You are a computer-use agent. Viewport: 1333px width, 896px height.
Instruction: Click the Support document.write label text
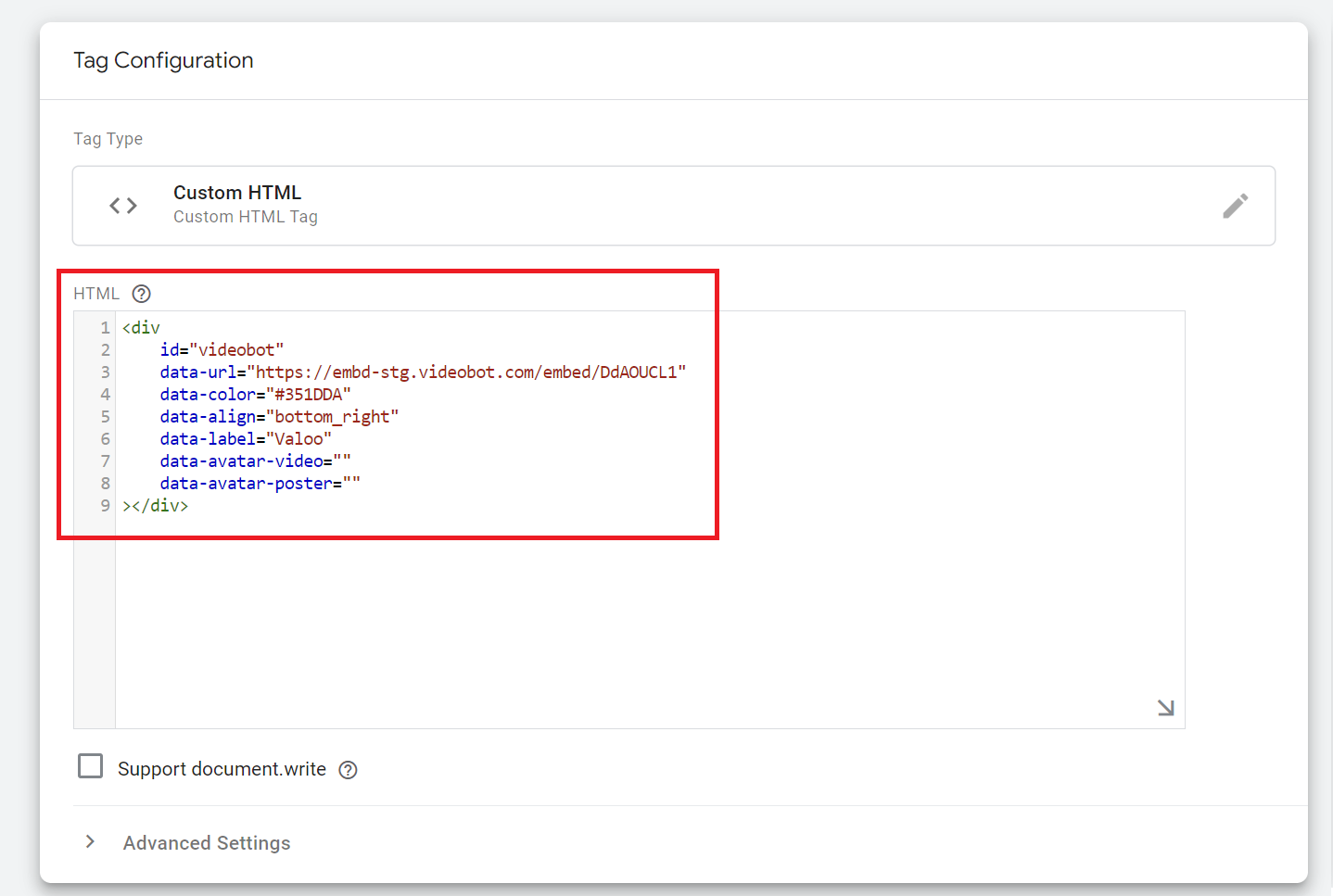pyautogui.click(x=222, y=770)
